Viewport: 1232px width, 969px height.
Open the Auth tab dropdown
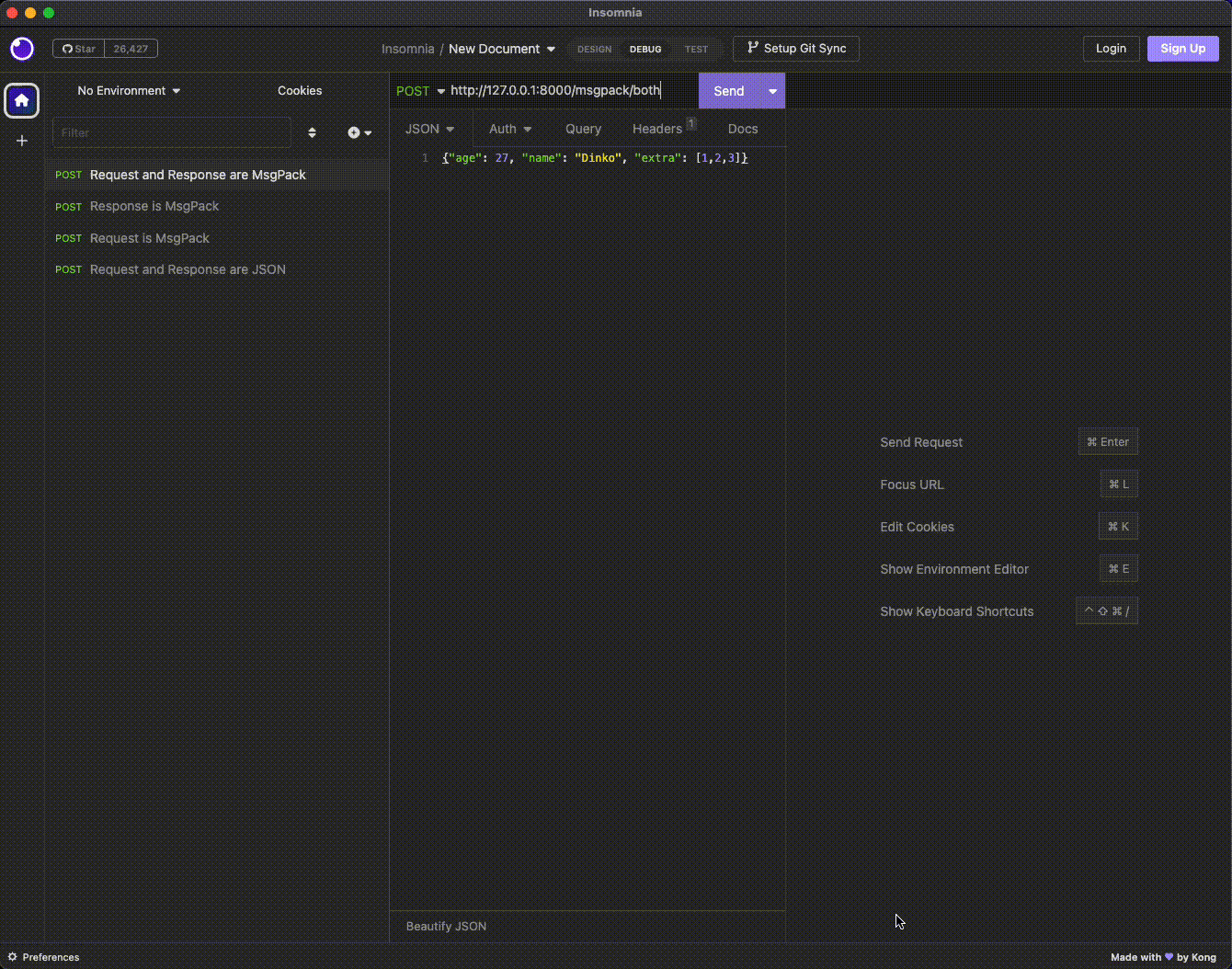point(510,129)
